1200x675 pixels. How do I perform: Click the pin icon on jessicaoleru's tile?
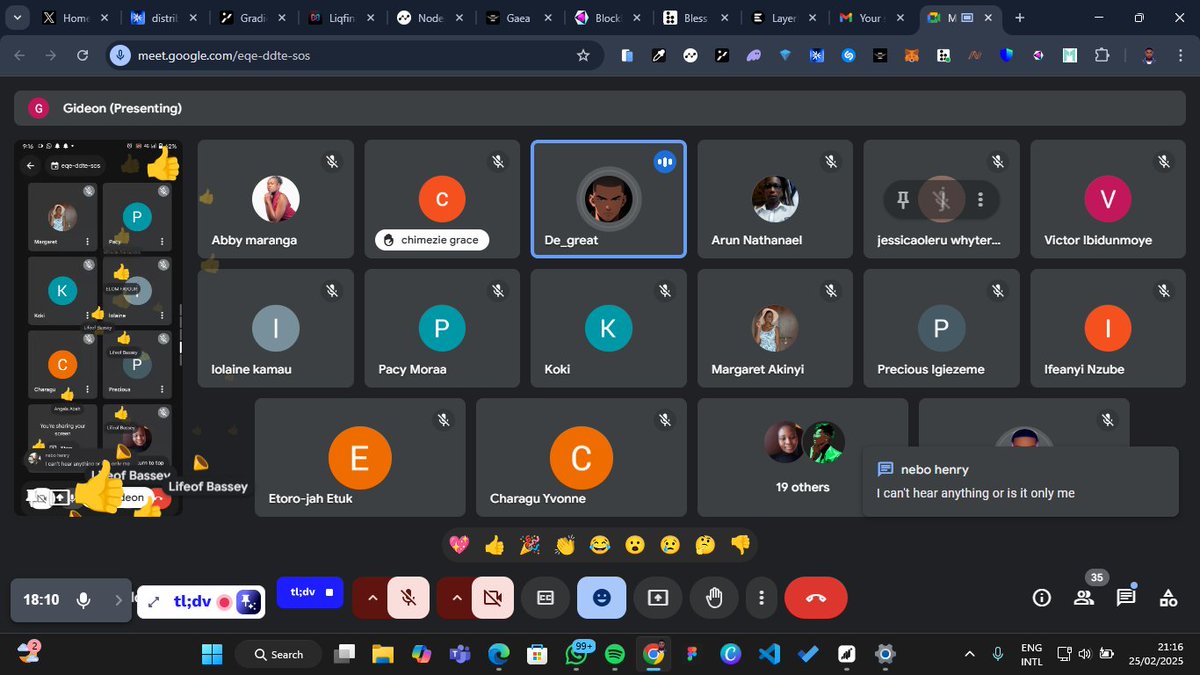click(x=902, y=199)
